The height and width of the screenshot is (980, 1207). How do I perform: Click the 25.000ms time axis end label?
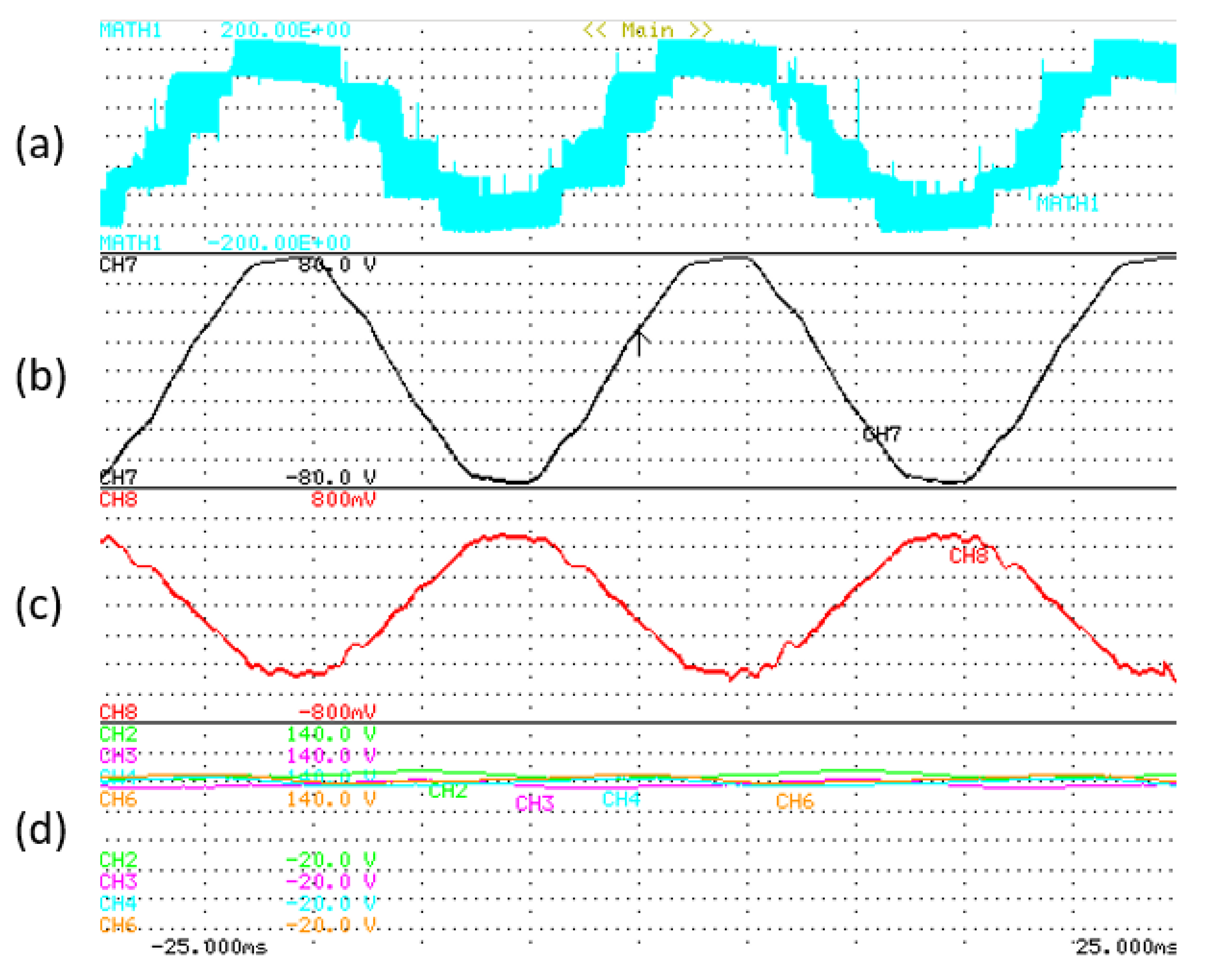pos(1125,947)
